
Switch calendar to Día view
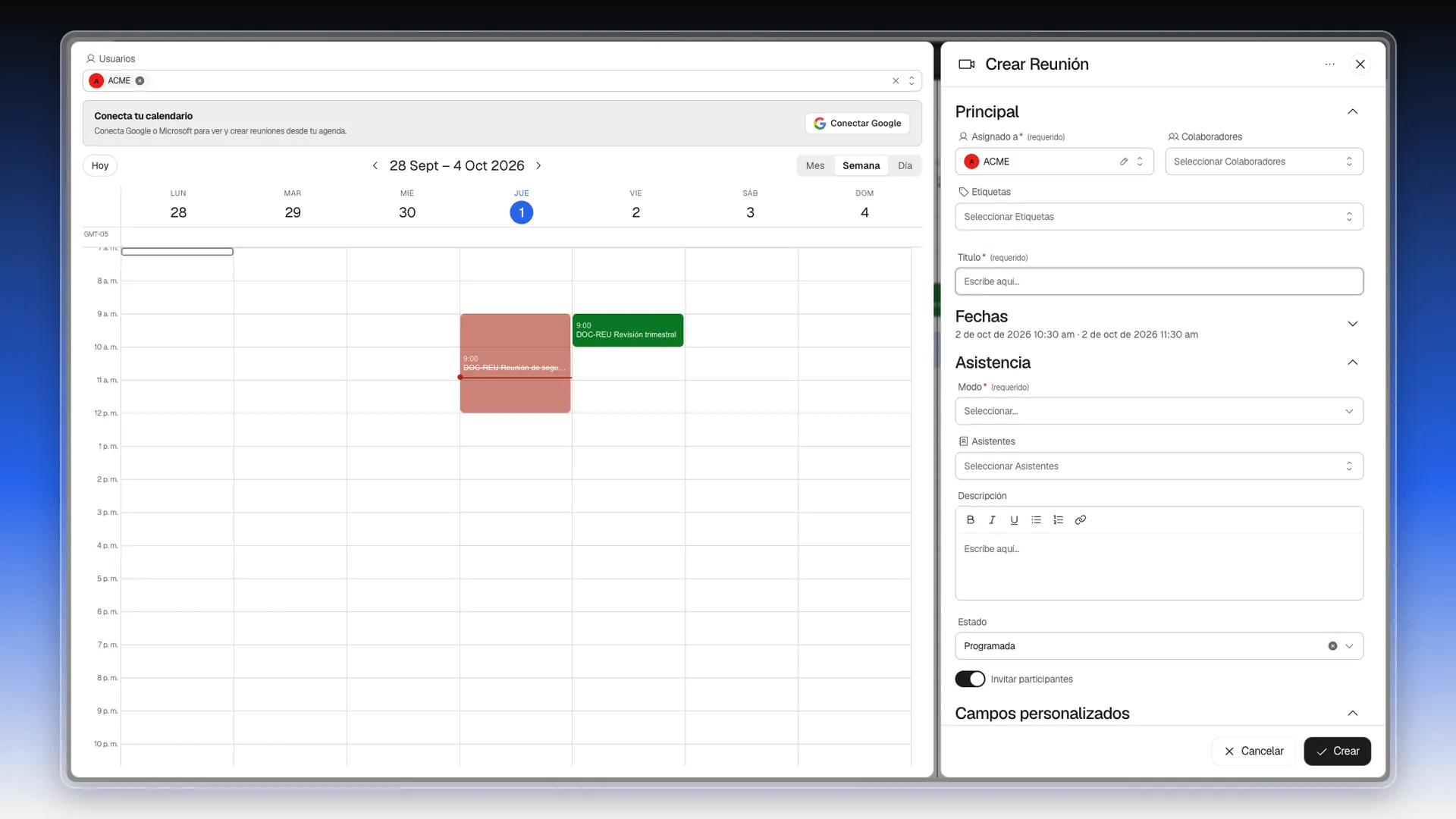pyautogui.click(x=905, y=165)
